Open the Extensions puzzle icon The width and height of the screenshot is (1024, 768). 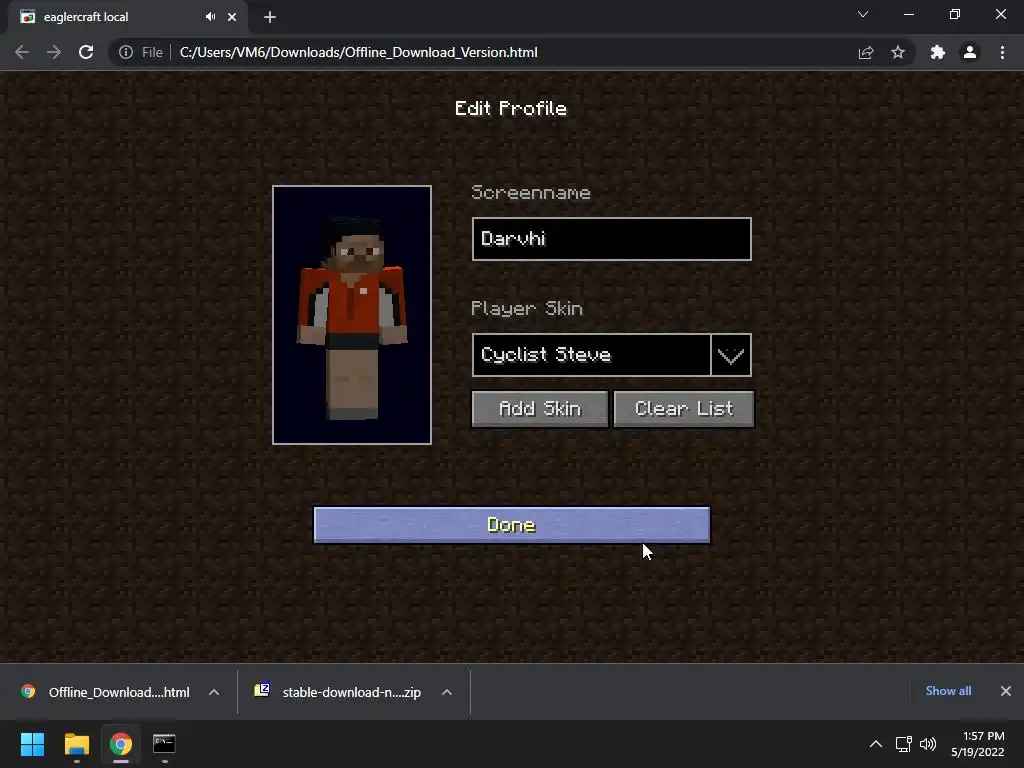[938, 52]
